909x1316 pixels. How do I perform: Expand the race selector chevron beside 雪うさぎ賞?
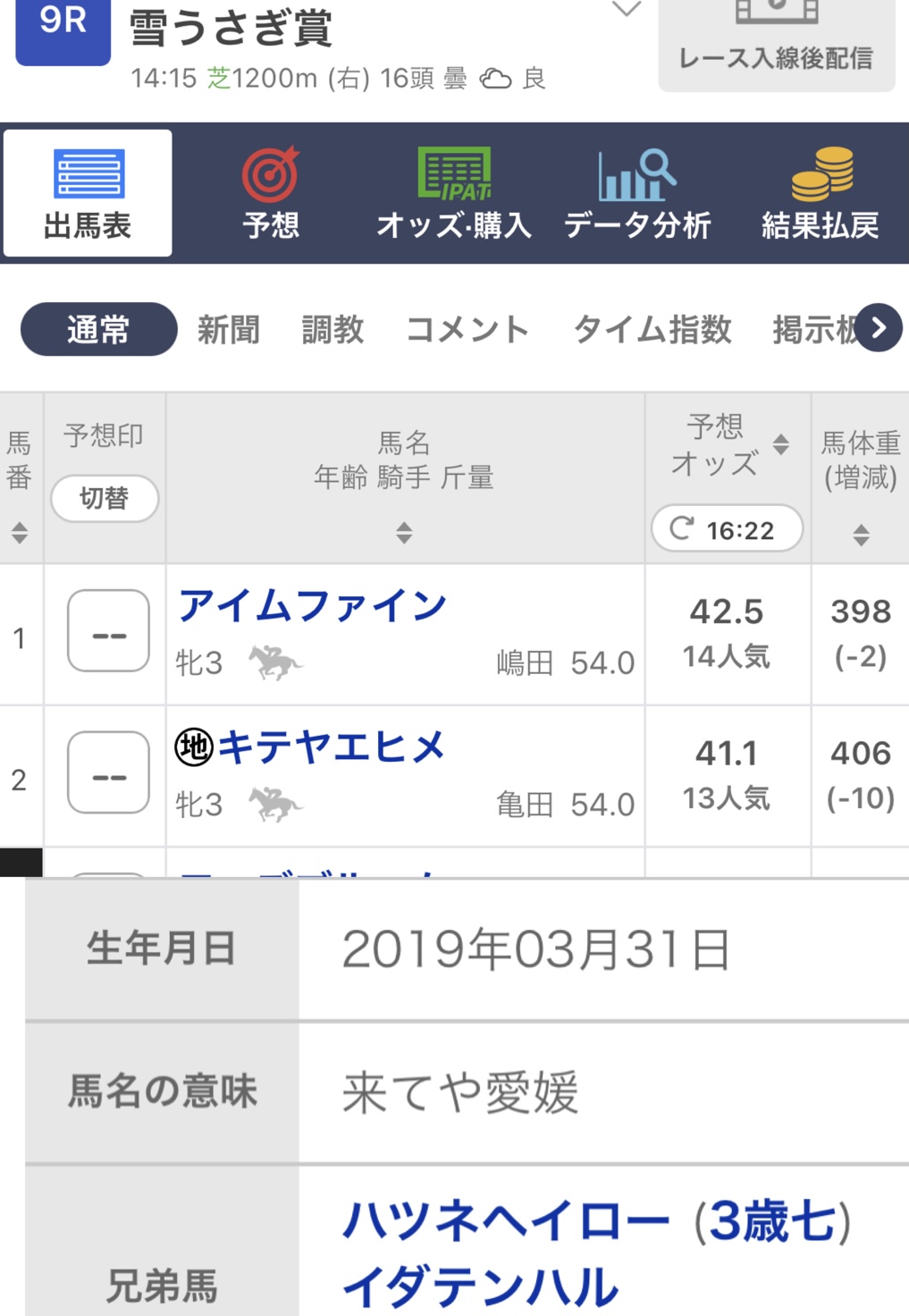[x=626, y=10]
